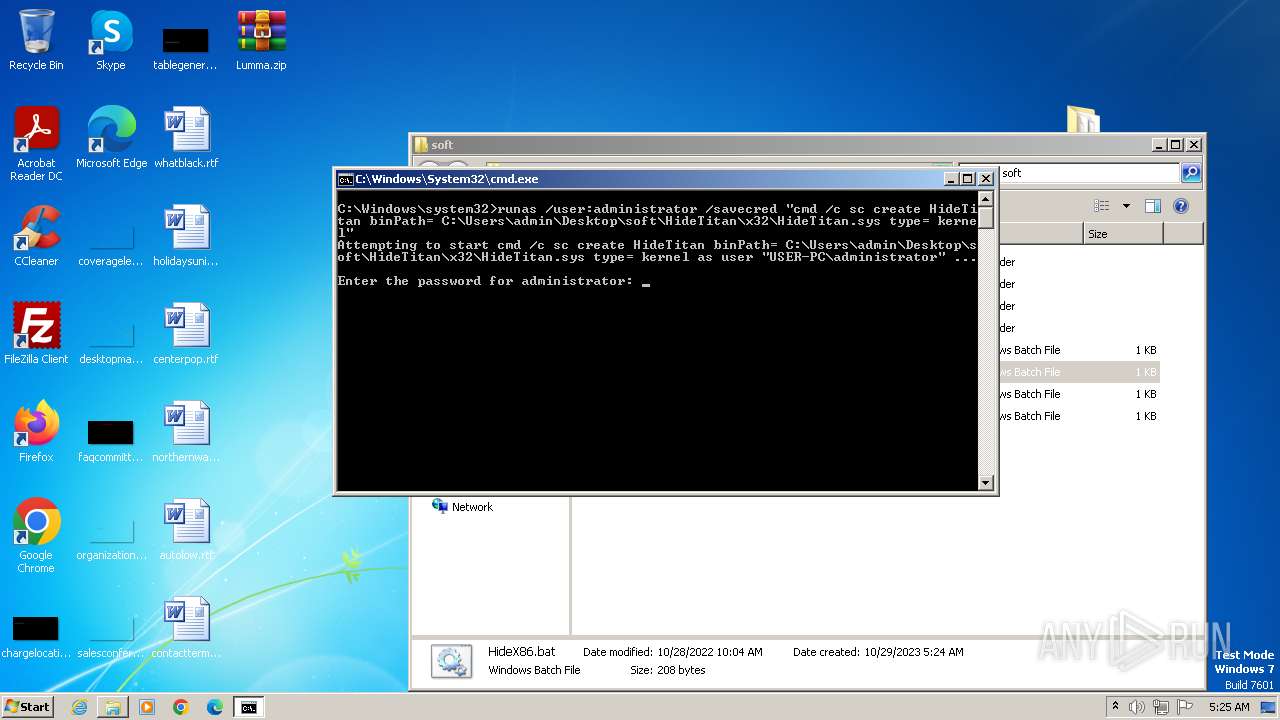Open FileZilla Client shortcut
The height and width of the screenshot is (720, 1280).
coord(36,334)
